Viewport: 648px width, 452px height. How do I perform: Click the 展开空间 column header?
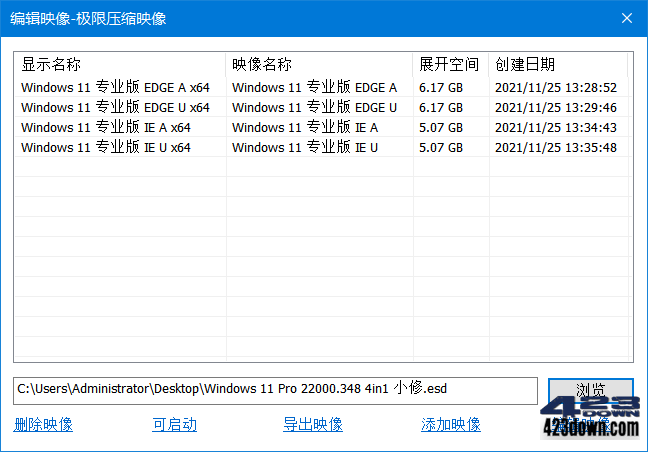(x=451, y=64)
